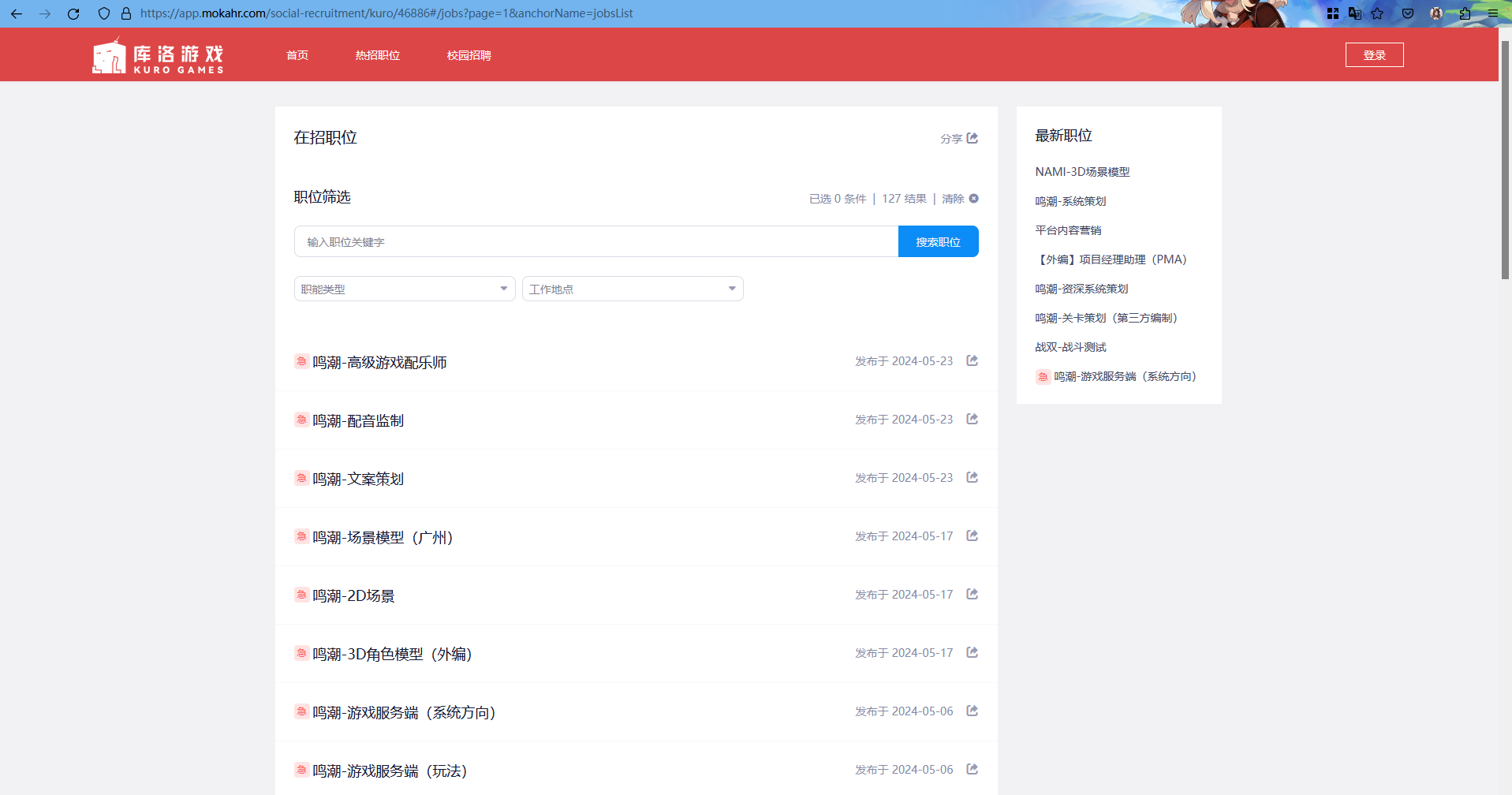Reload the current browser page
This screenshot has height=795, width=1512.
tap(73, 13)
